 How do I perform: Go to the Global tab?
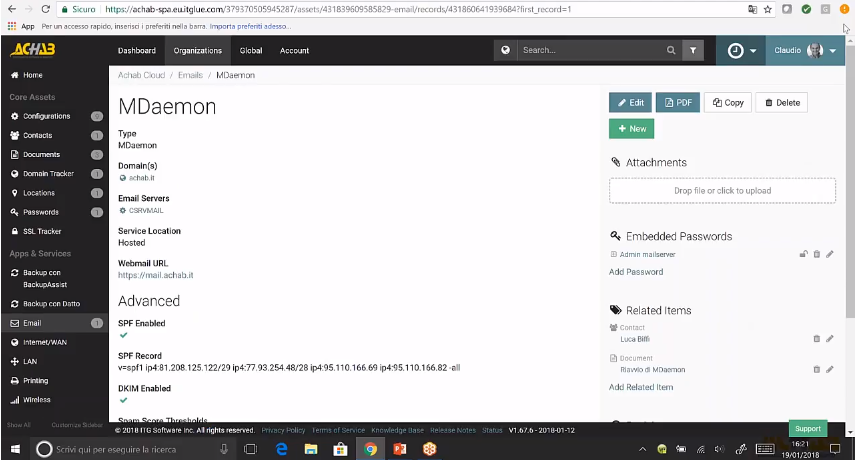pyautogui.click(x=250, y=50)
